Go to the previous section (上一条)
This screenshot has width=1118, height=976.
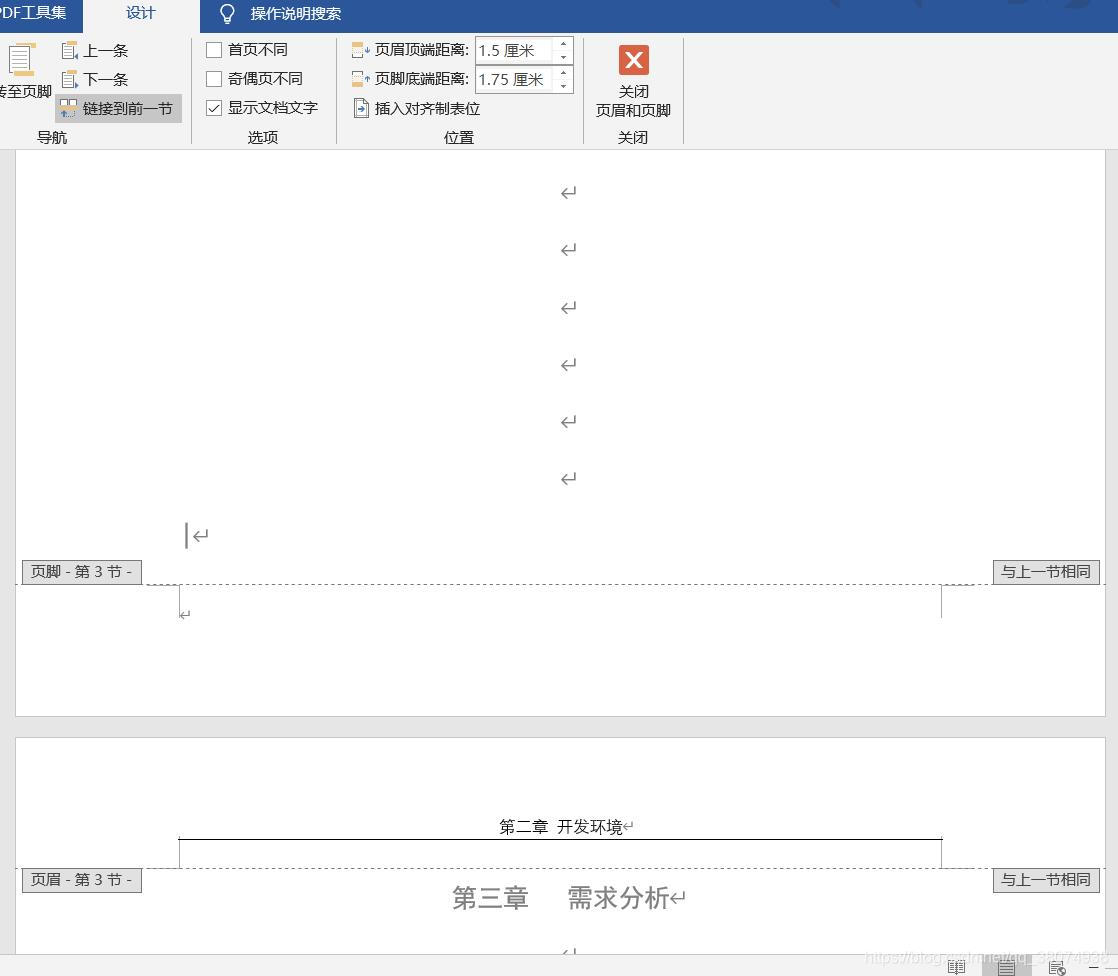pos(95,51)
